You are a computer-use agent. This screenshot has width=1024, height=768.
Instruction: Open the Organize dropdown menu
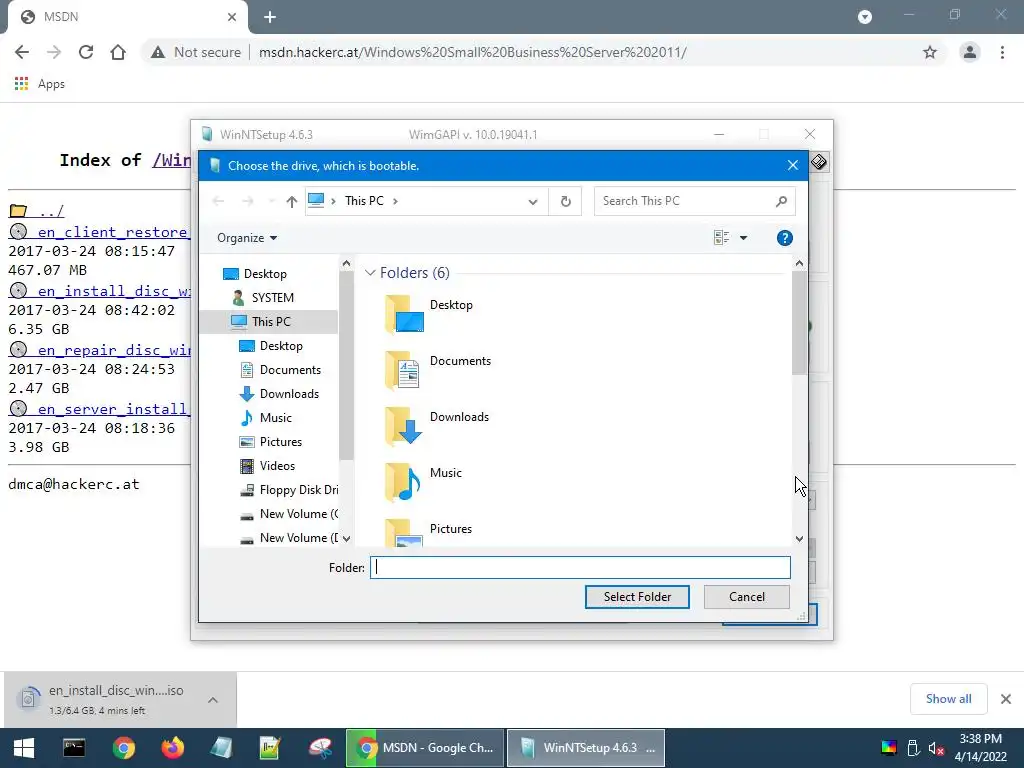tap(247, 238)
